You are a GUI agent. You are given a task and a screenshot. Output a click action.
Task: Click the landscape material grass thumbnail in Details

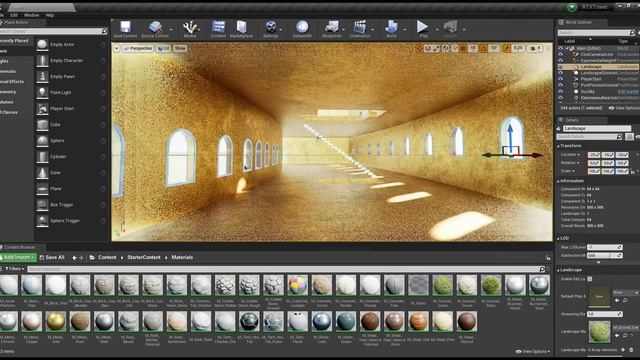599,331
